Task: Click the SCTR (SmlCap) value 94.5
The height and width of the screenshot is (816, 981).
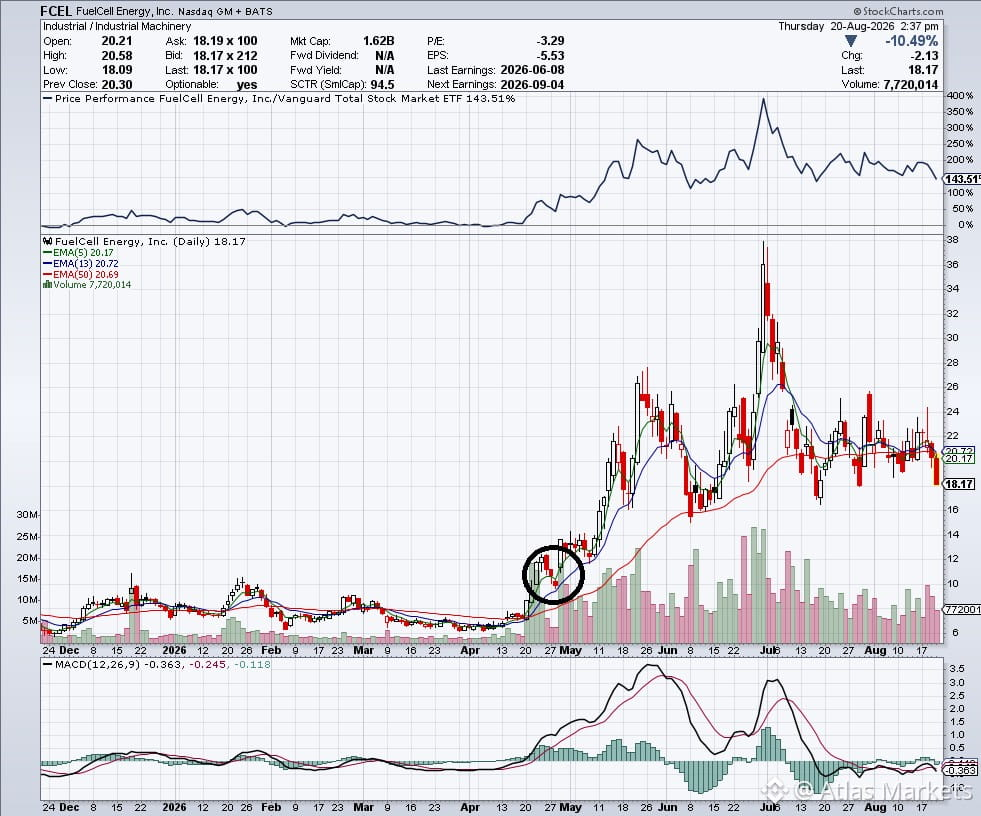Action: coord(382,84)
